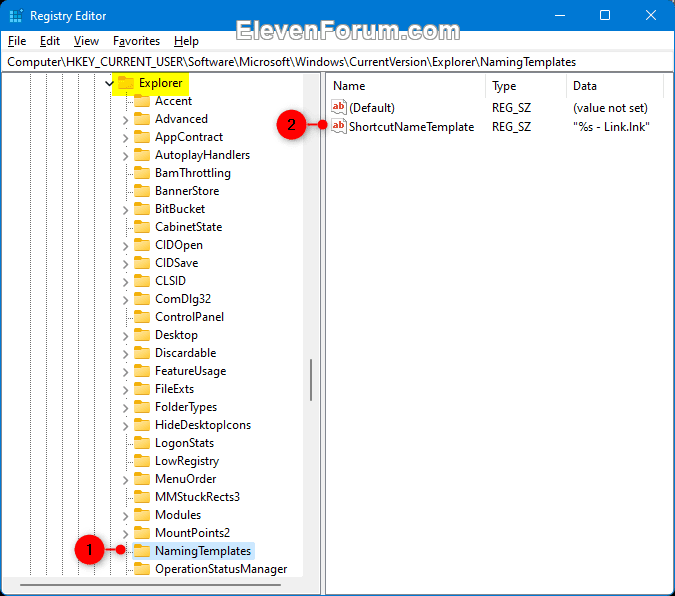675x596 pixels.
Task: Click the ControlPanel folder icon
Action: pos(142,317)
